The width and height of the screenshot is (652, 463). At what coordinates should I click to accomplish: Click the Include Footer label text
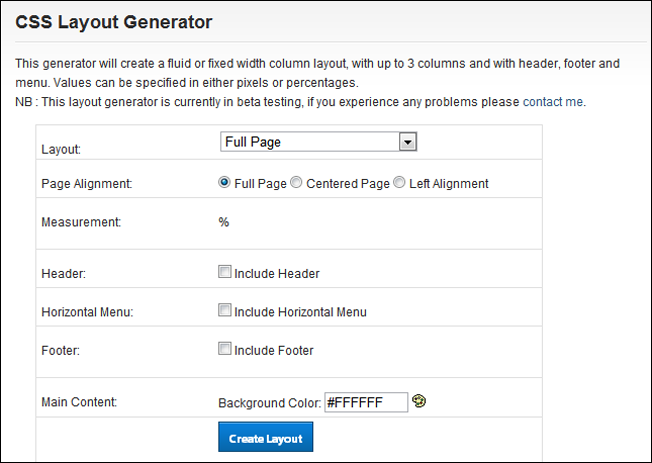coord(274,351)
